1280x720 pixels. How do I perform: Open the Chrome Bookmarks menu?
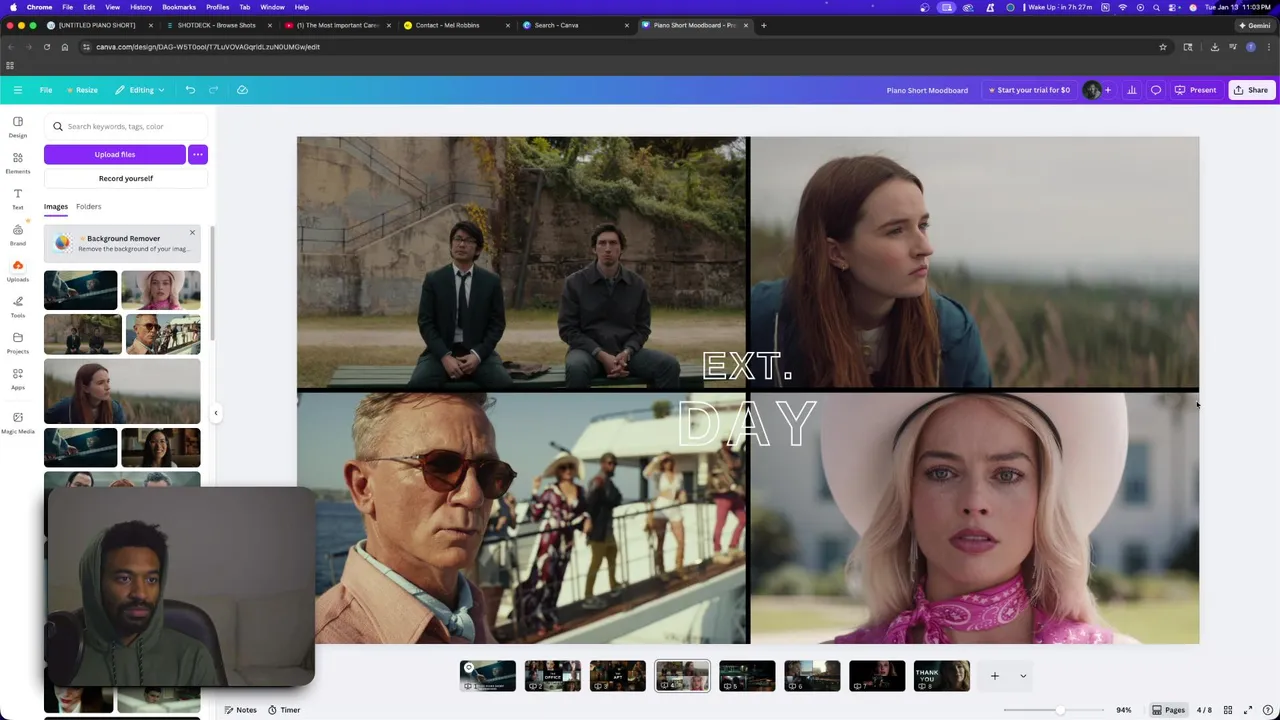coord(179,7)
